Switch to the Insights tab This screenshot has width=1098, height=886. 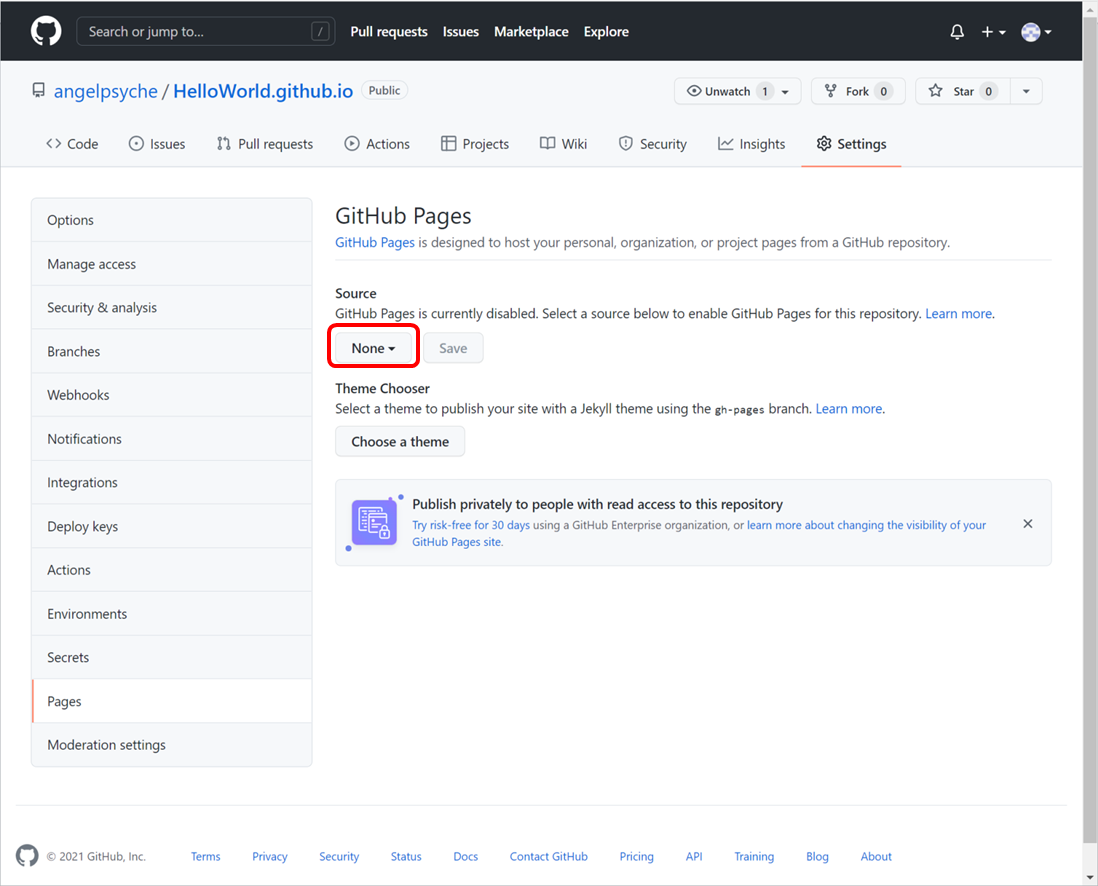coord(751,144)
